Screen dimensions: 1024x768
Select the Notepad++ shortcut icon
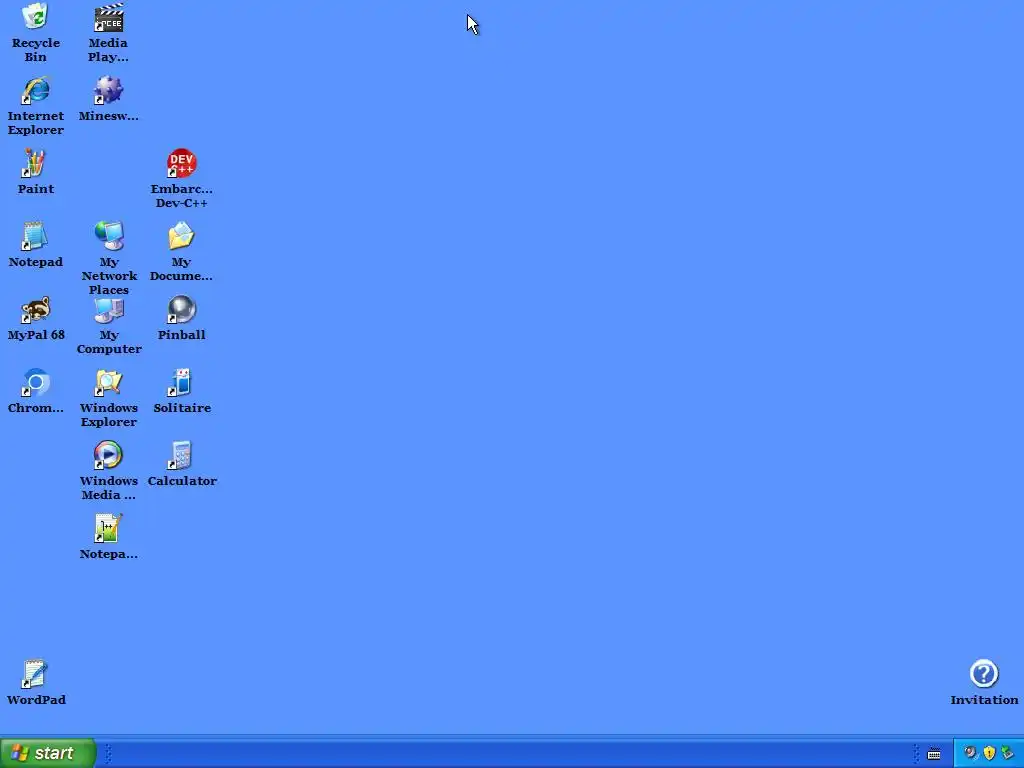click(x=108, y=529)
